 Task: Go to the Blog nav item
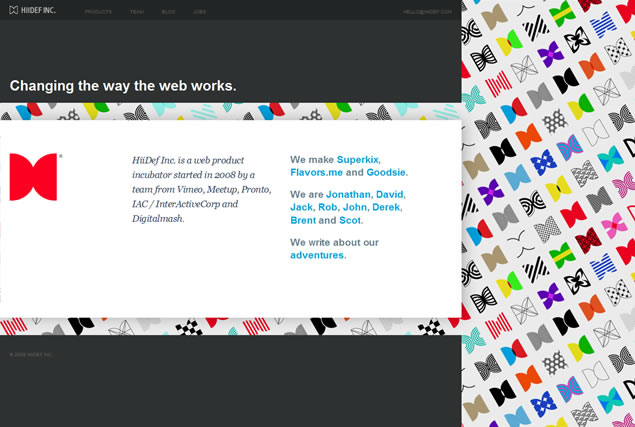click(168, 12)
